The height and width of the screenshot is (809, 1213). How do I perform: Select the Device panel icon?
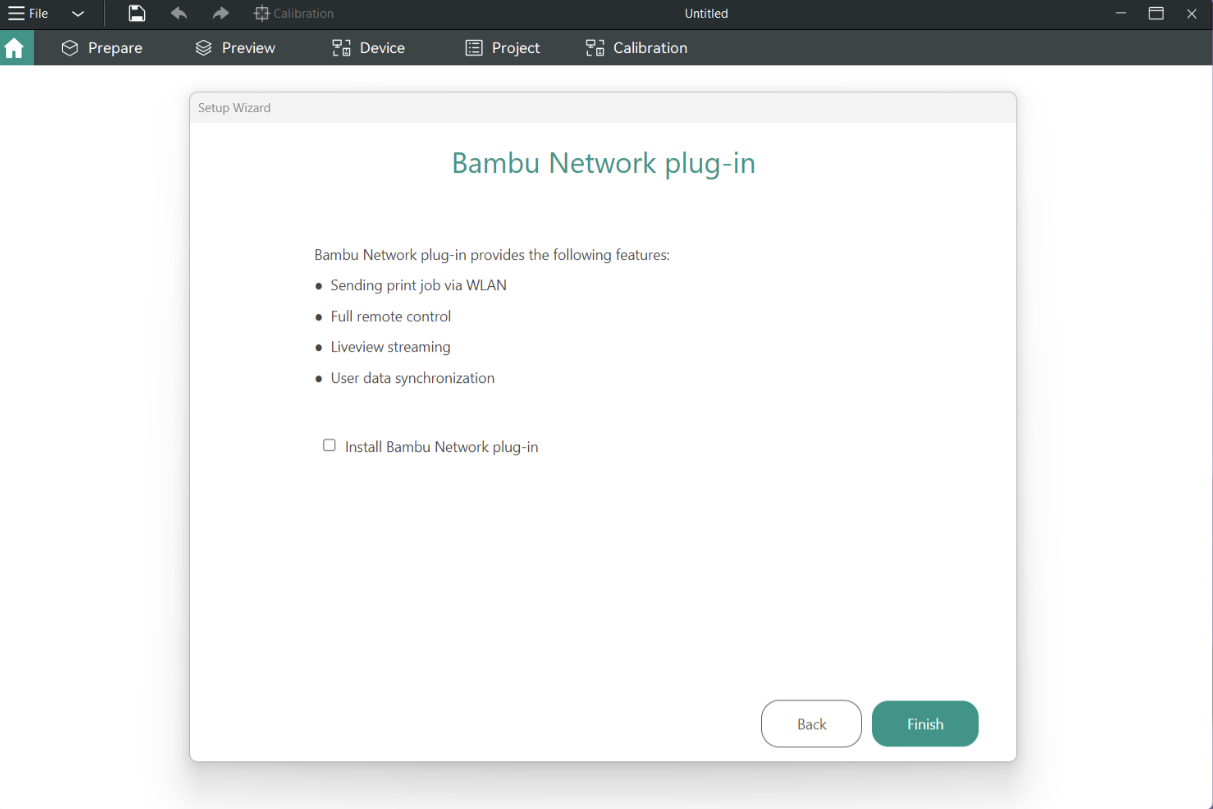(x=340, y=47)
